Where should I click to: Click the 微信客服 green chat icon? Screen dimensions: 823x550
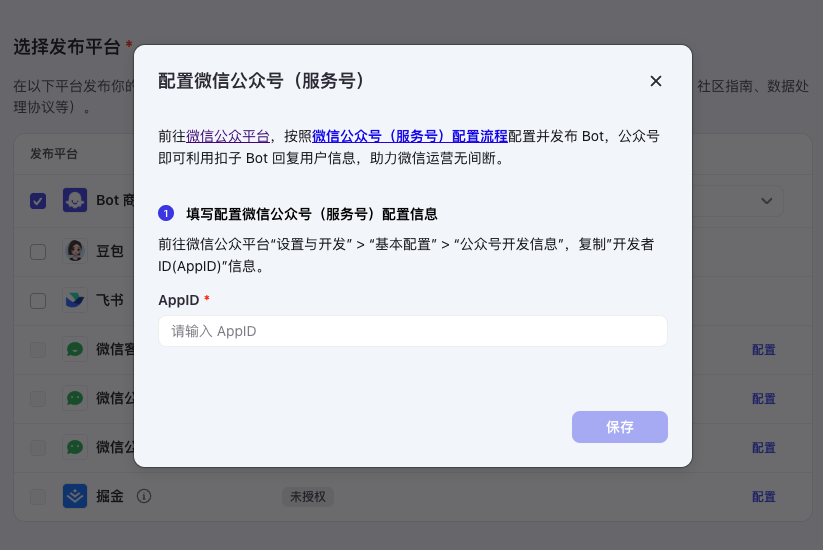coord(75,350)
